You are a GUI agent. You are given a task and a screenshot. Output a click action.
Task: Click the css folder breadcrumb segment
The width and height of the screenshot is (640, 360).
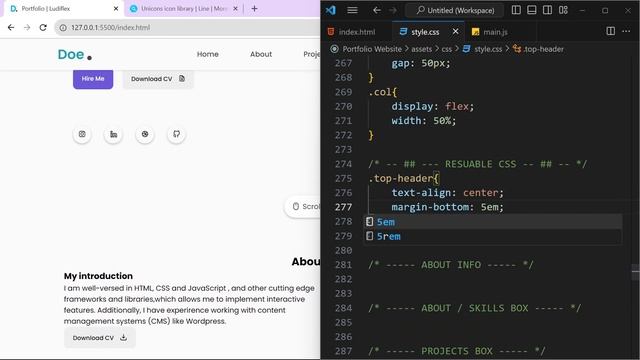click(447, 49)
